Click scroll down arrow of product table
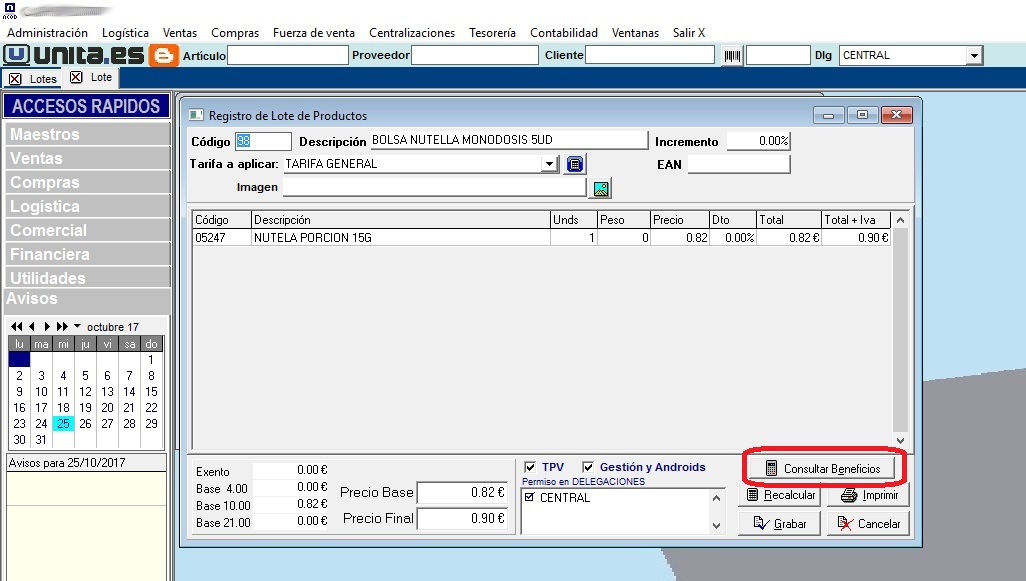 tap(900, 440)
